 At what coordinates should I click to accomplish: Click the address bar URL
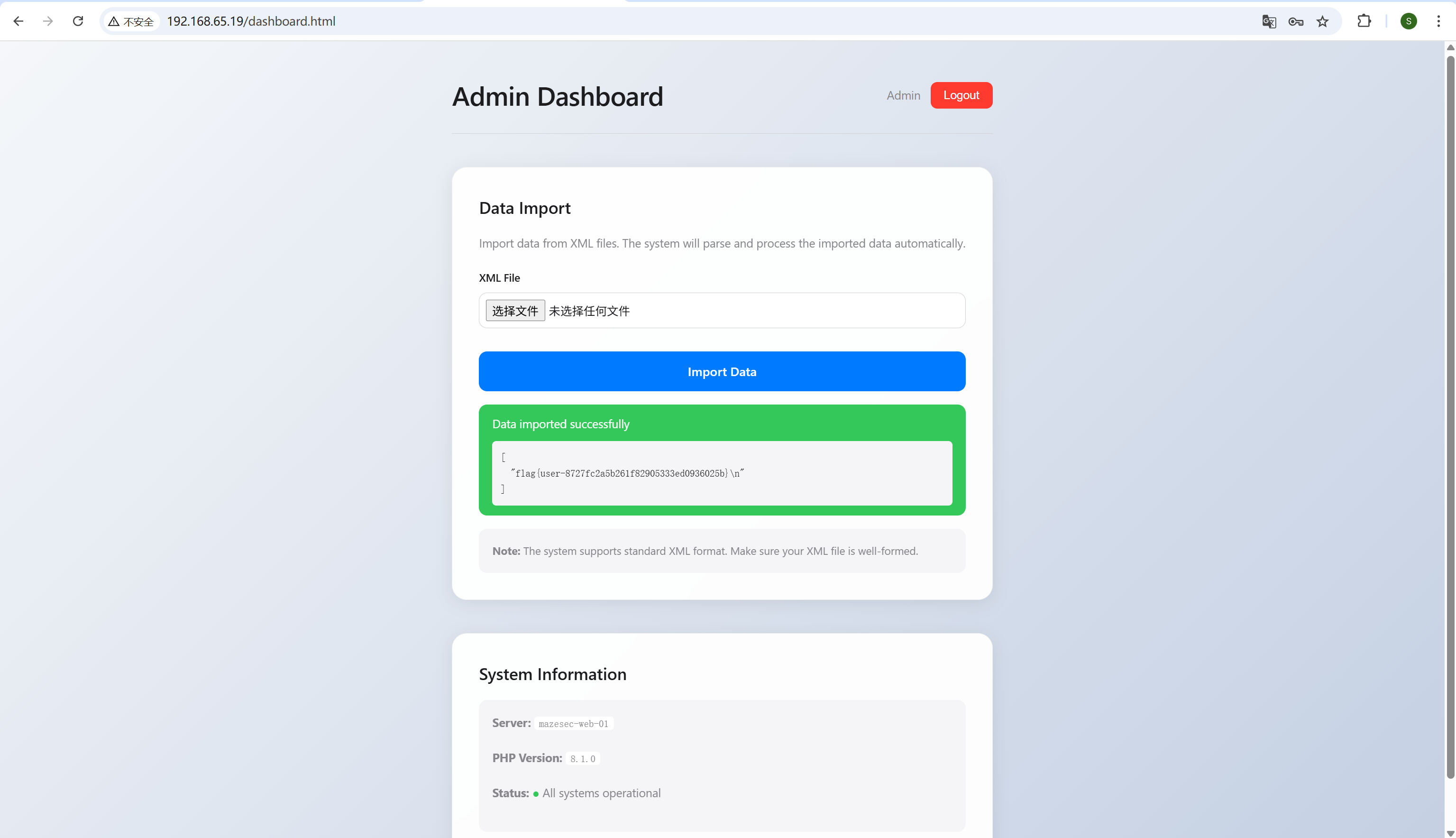(251, 21)
